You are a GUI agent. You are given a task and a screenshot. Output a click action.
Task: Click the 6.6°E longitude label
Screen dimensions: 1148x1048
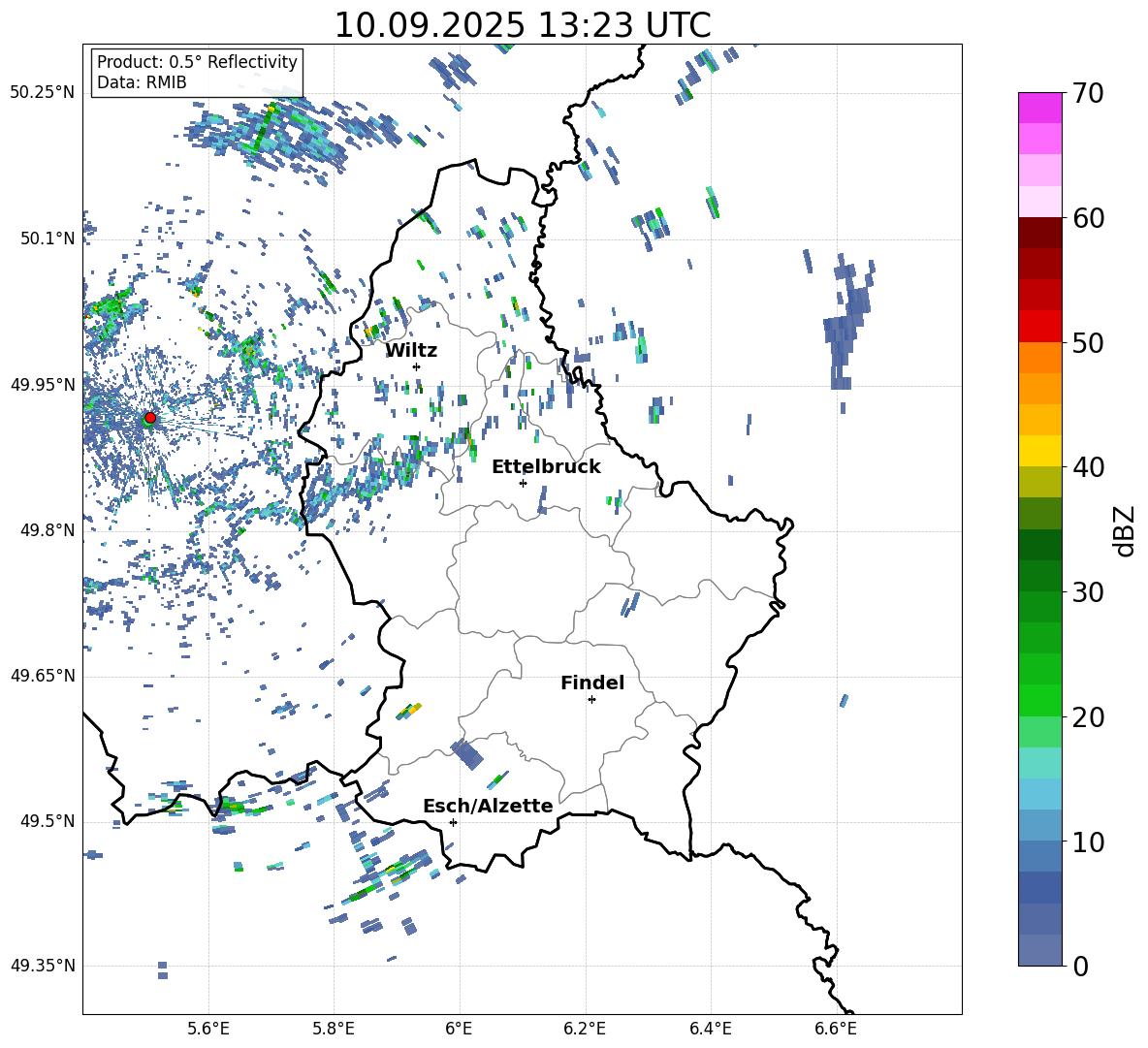(x=836, y=1029)
